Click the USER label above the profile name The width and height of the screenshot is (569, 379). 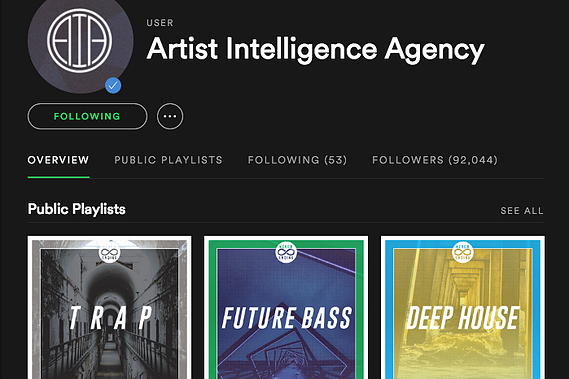(x=160, y=23)
